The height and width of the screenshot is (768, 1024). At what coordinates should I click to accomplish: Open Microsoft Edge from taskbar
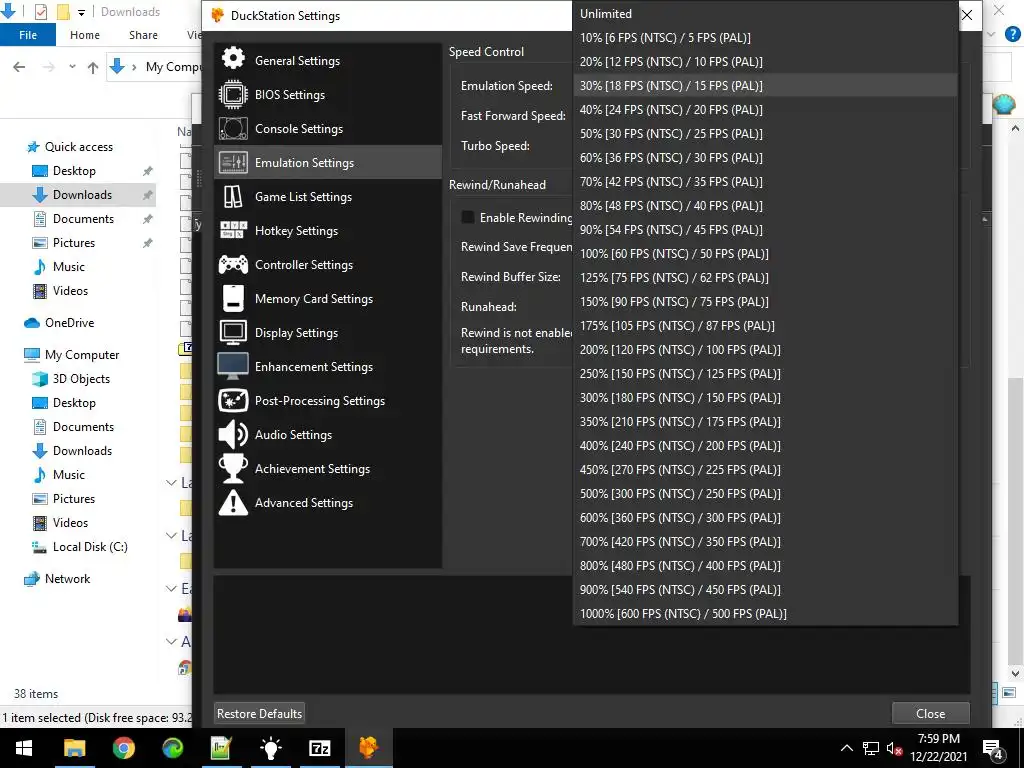pos(172,748)
